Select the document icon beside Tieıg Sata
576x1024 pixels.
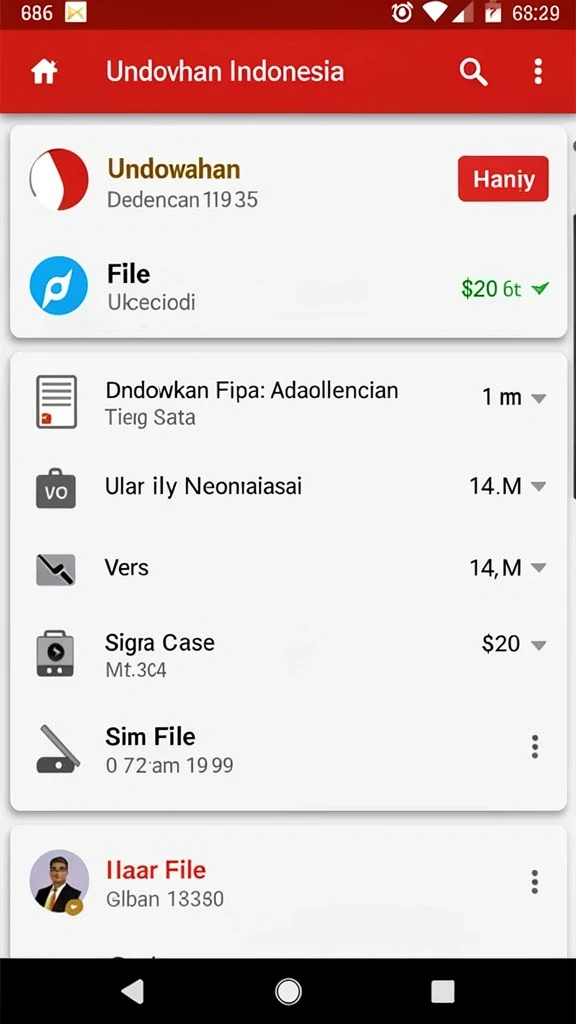click(x=56, y=402)
